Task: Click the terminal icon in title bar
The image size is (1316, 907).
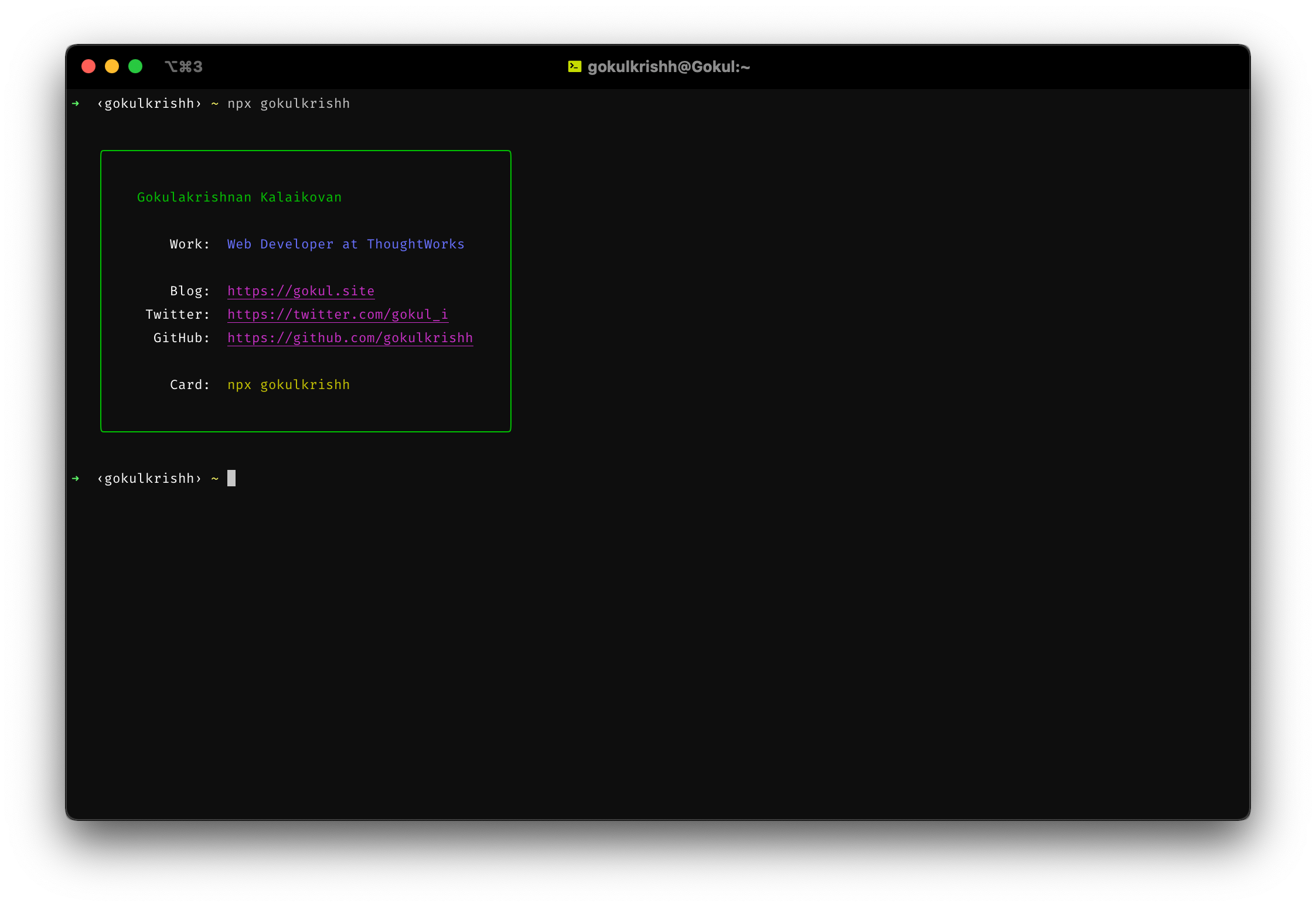Action: pos(575,67)
